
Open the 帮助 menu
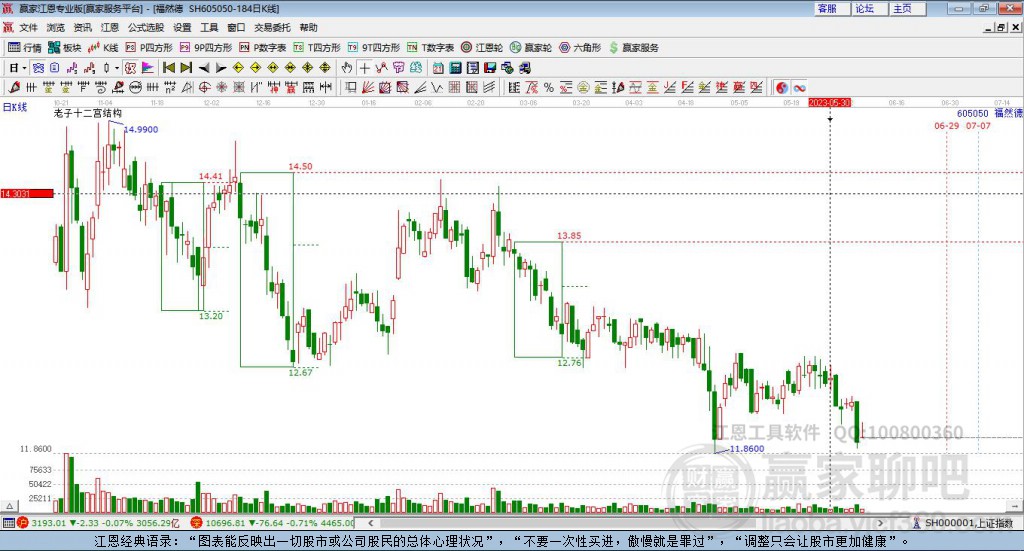coord(308,27)
